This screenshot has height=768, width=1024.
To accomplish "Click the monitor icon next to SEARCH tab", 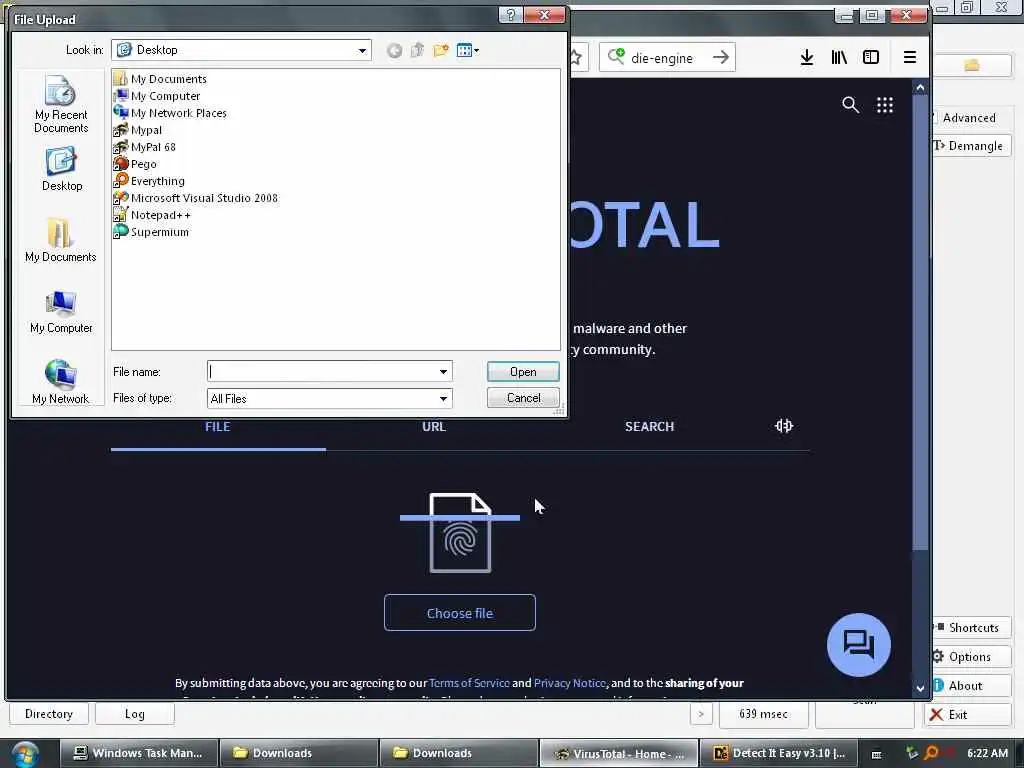I will (784, 426).
